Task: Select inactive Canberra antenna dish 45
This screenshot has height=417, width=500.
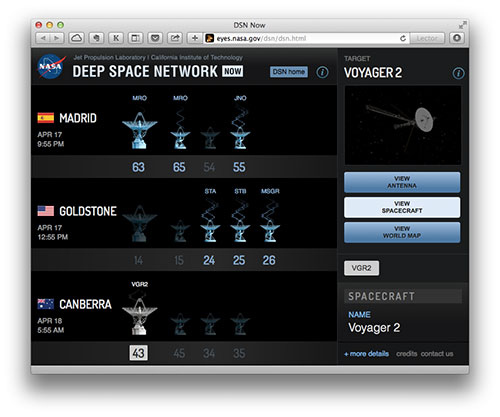Action: tap(180, 324)
